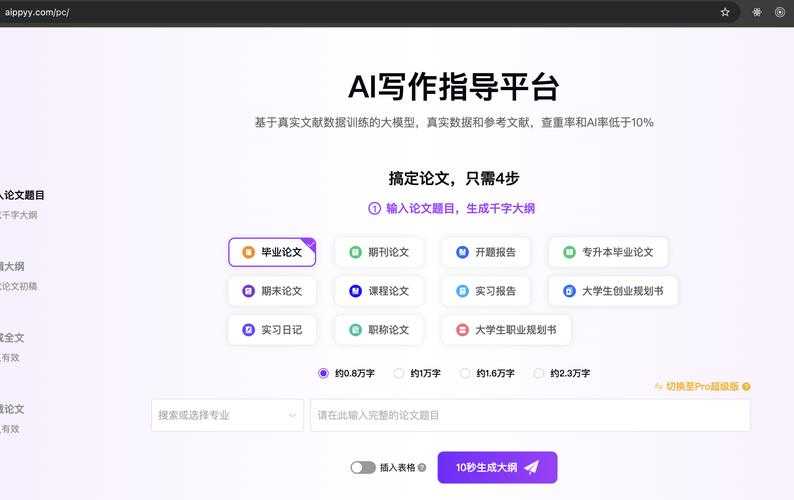Select the 课程论文 paper type
794x500 pixels.
click(379, 291)
